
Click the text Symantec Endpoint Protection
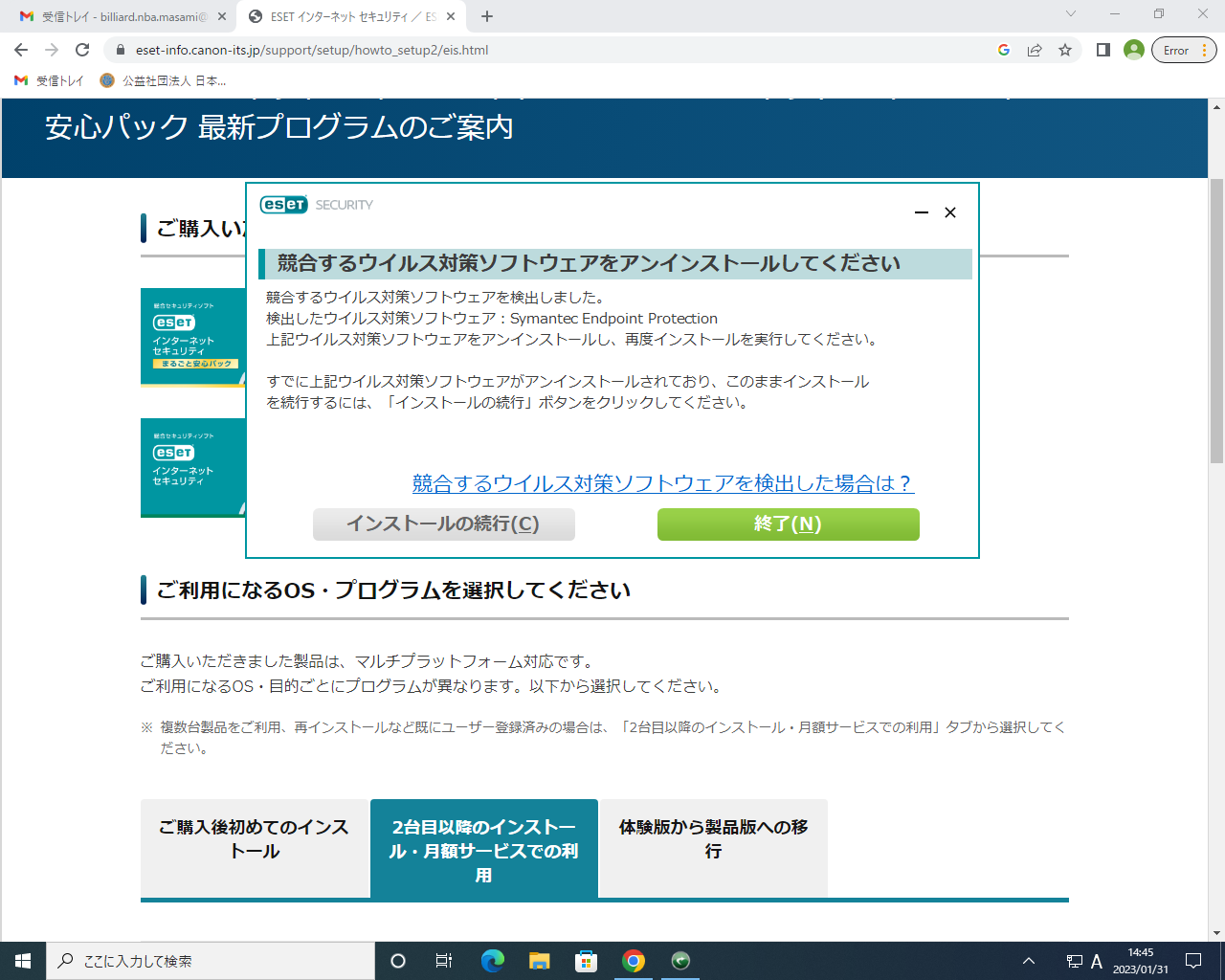click(613, 319)
